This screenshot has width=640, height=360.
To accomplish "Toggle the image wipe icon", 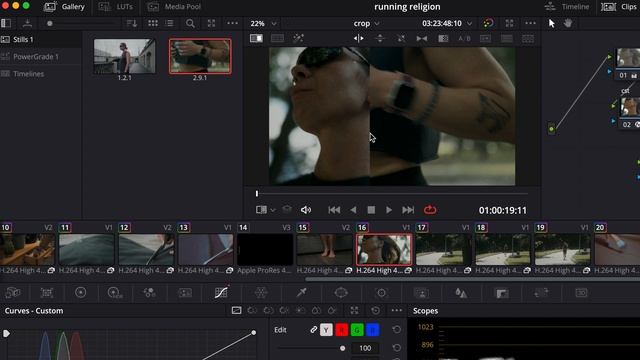I will pyautogui.click(x=256, y=38).
